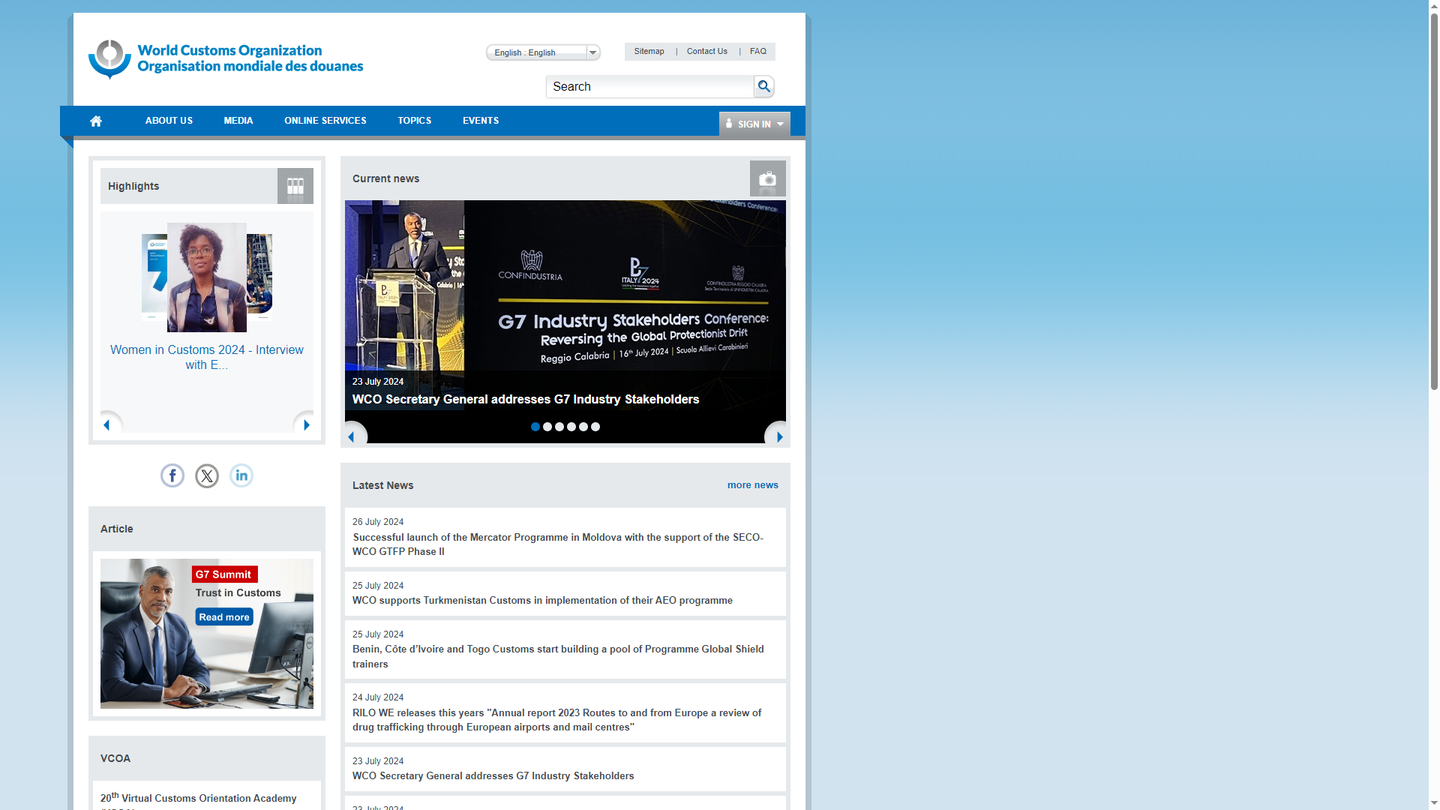Open the TOPICS menu
Image resolution: width=1440 pixels, height=810 pixels.
click(414, 121)
